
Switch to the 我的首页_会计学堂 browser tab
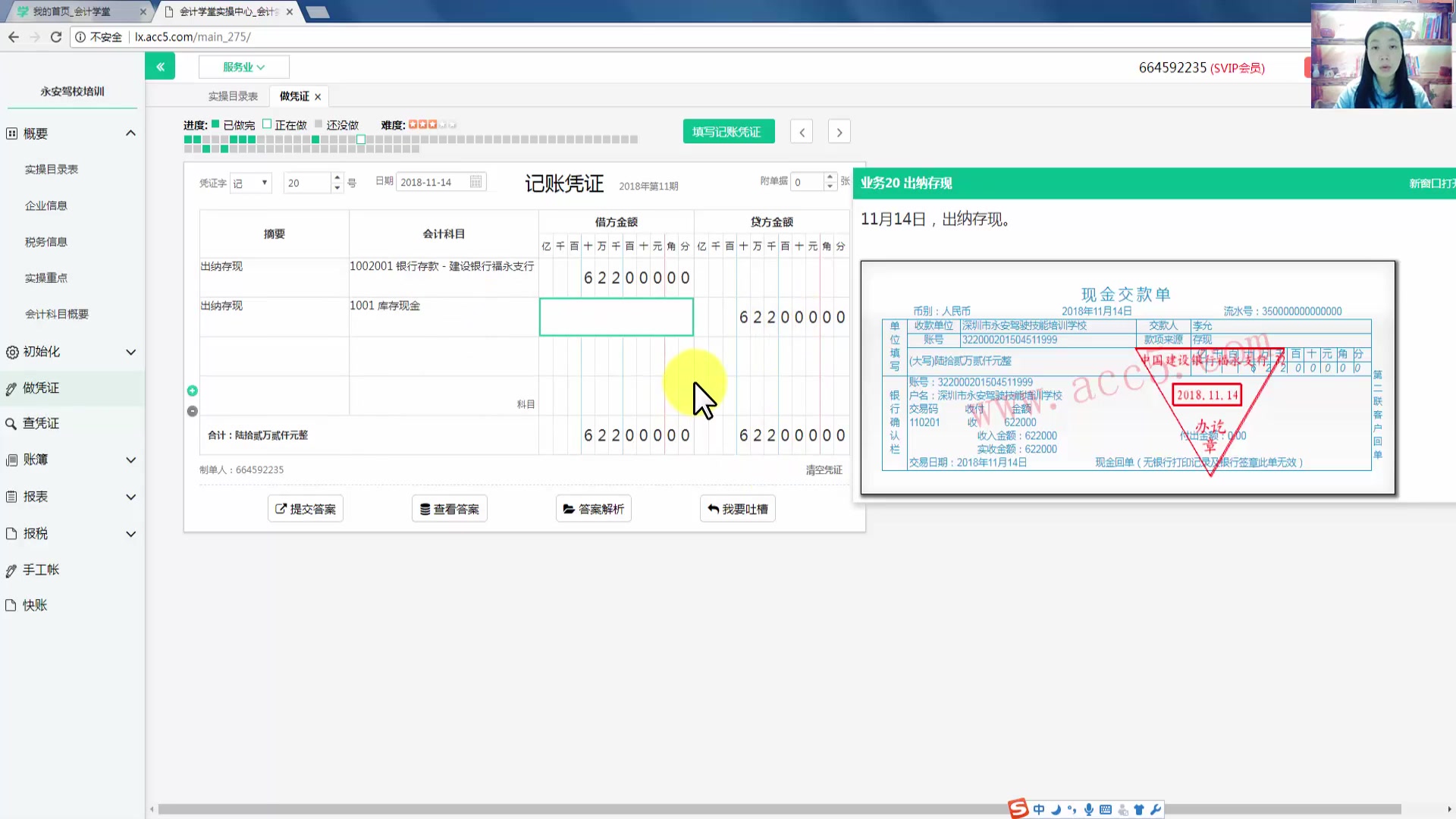coord(72,11)
